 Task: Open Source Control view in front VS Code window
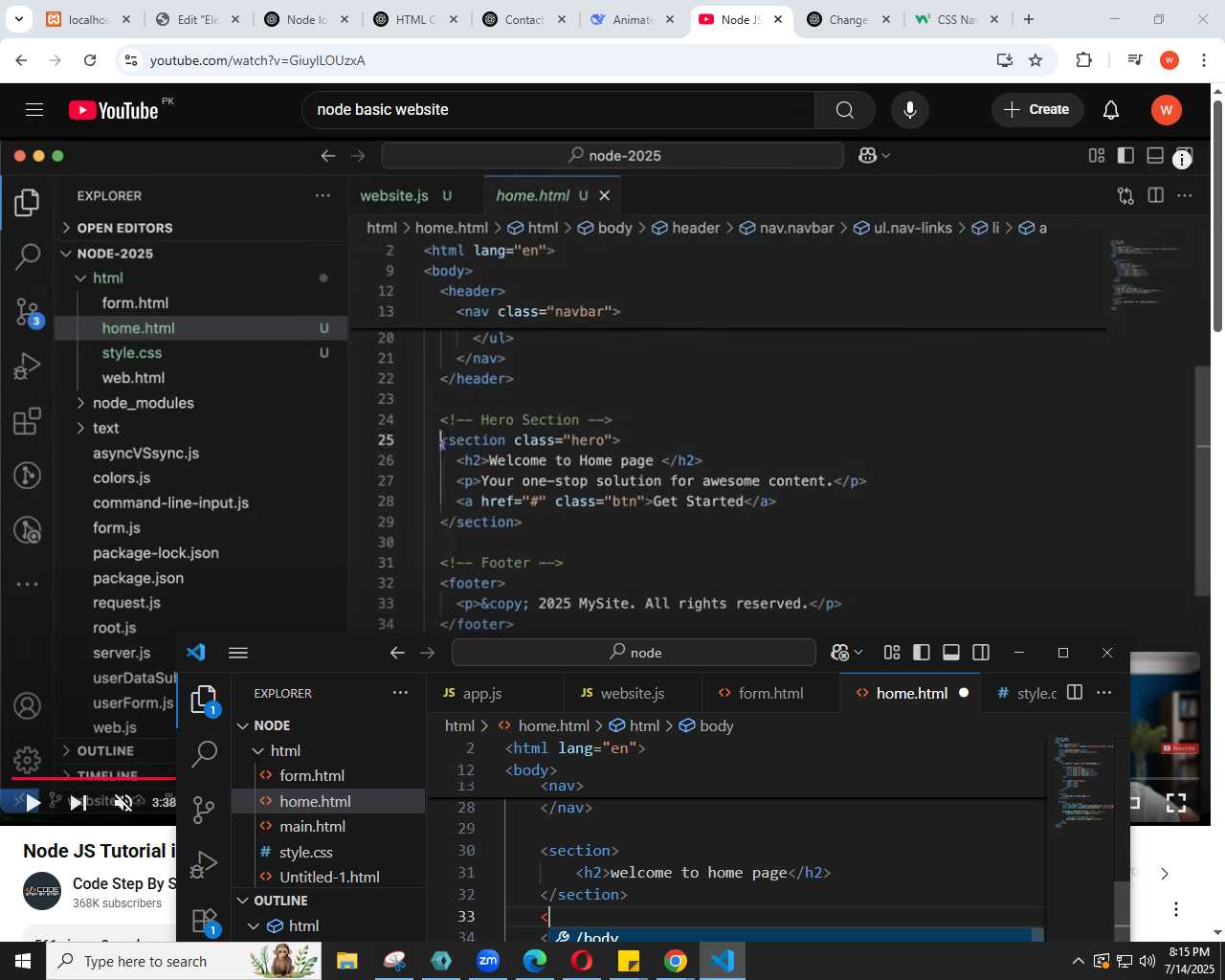tap(204, 810)
